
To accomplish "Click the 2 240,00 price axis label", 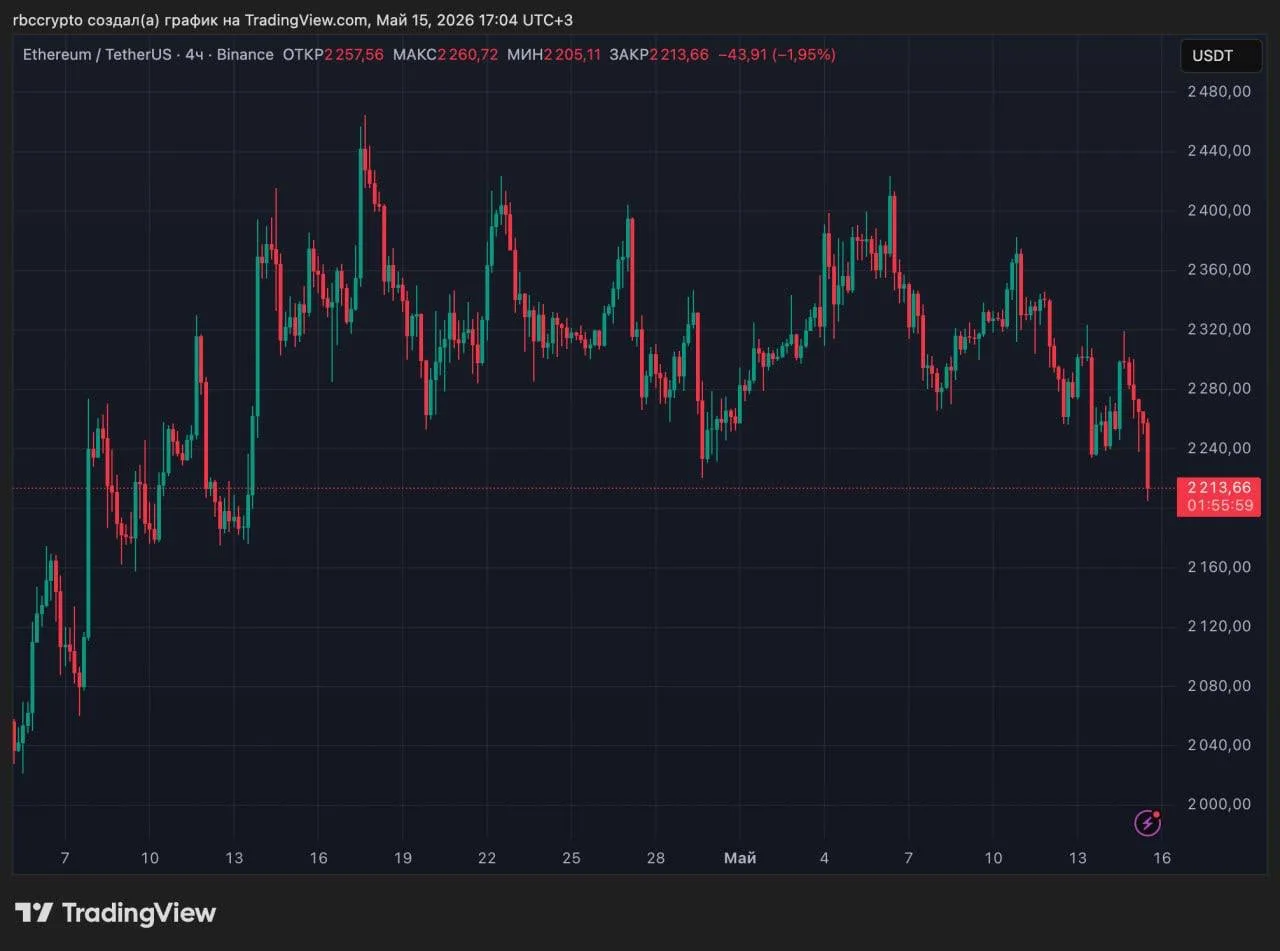I will point(1219,447).
